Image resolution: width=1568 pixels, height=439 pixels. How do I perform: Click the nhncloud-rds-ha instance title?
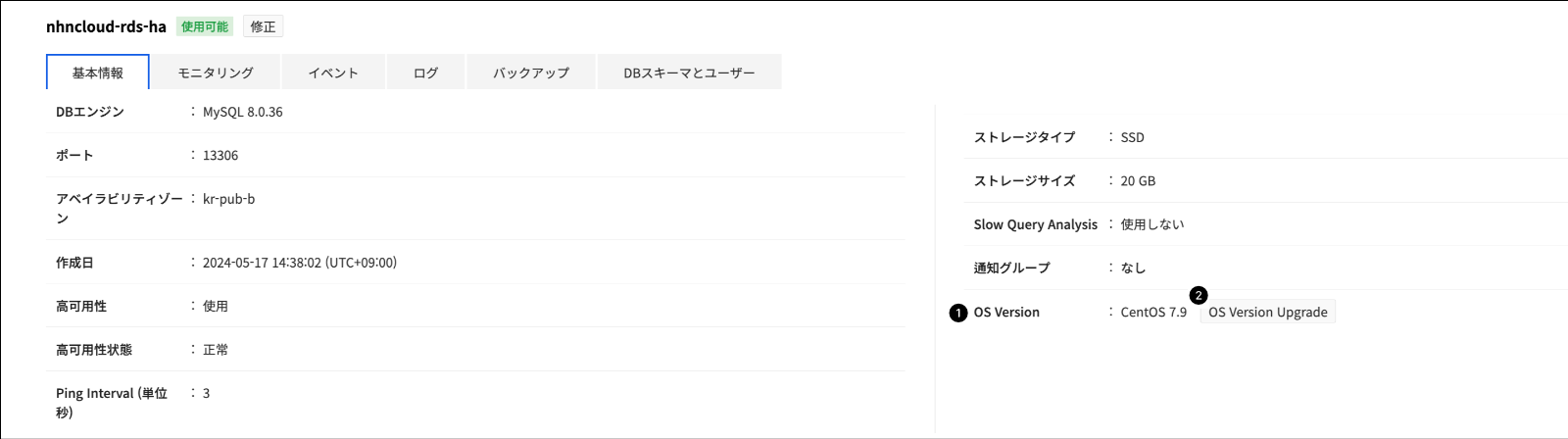[x=106, y=26]
